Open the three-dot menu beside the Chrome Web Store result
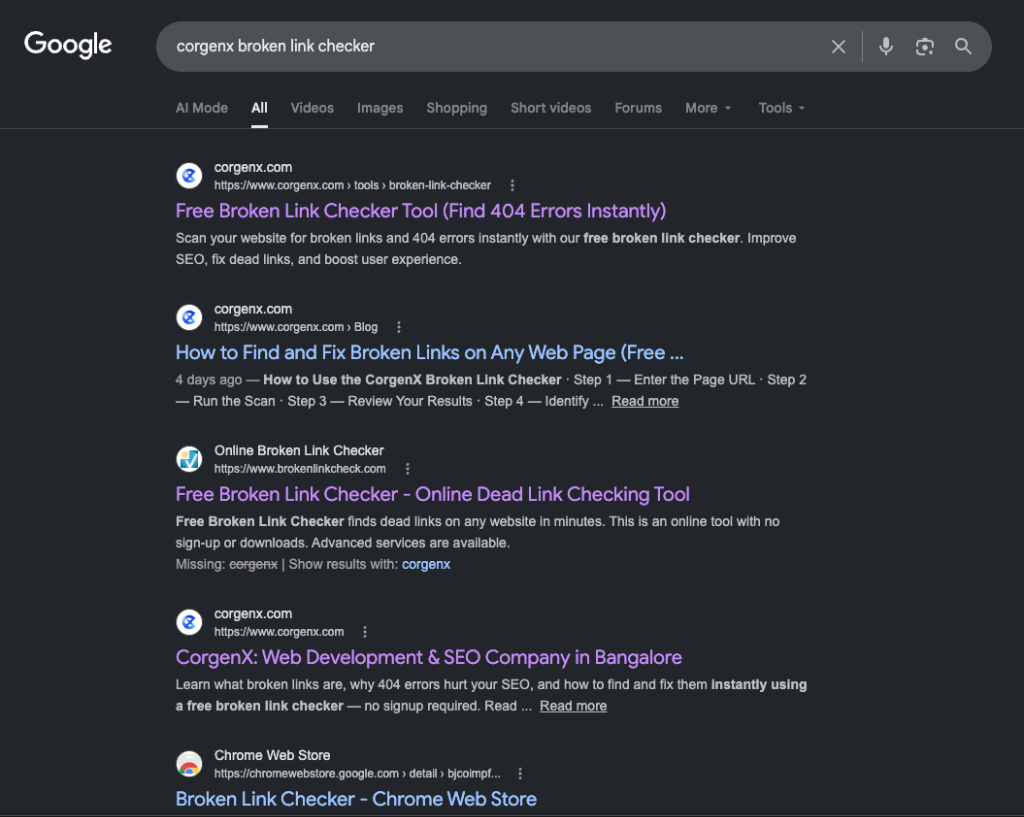This screenshot has width=1024, height=817. point(519,773)
